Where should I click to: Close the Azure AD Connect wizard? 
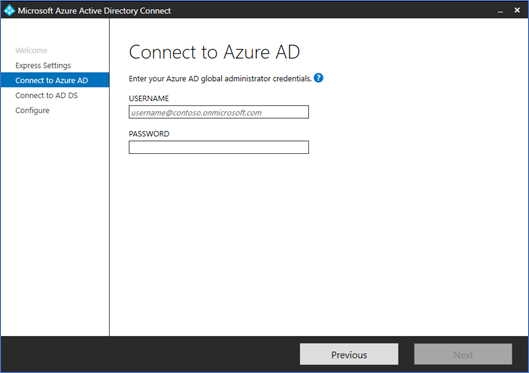(517, 10)
